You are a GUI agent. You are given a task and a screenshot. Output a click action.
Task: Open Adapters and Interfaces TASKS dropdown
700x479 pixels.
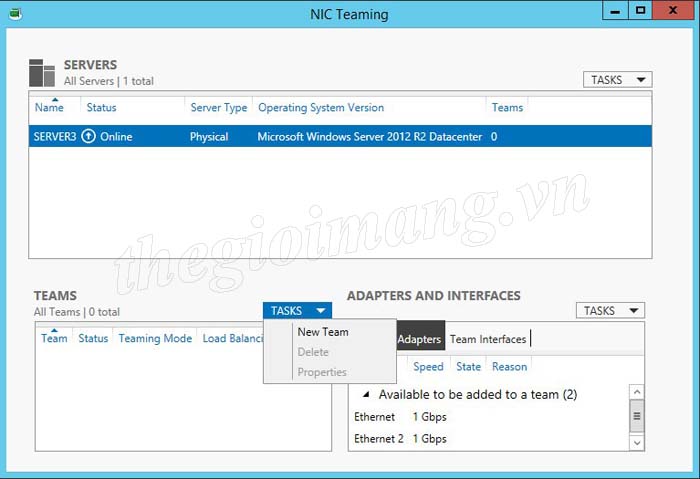pos(610,311)
